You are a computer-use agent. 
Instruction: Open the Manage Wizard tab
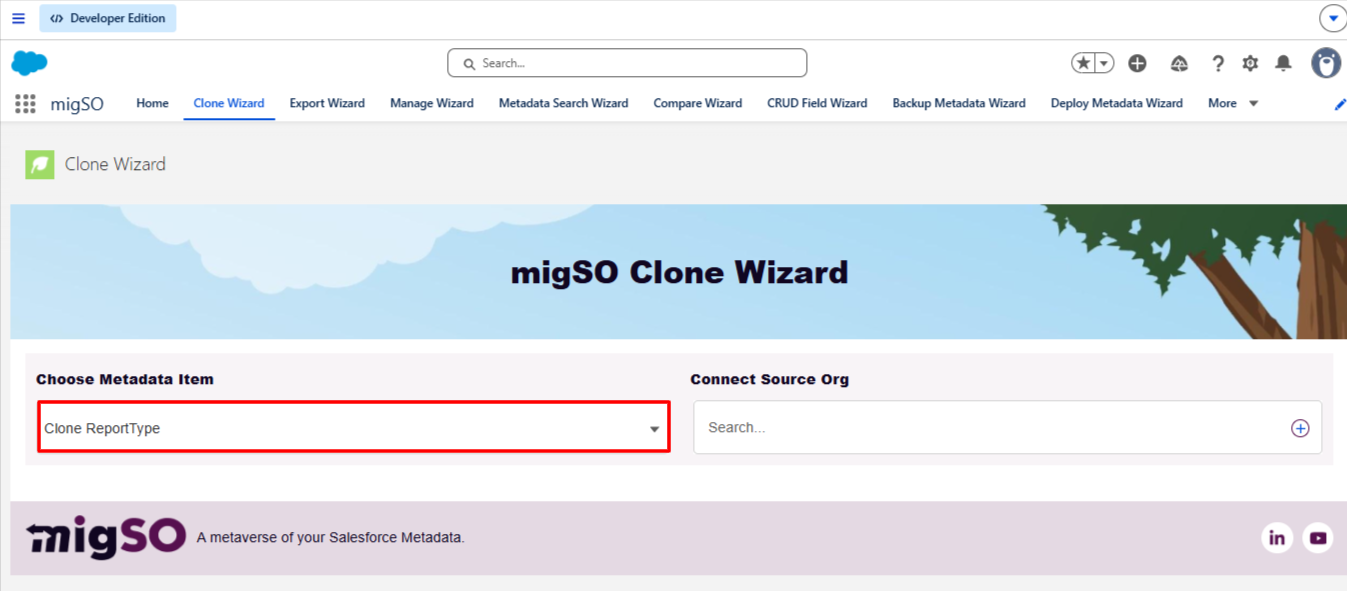coord(432,103)
